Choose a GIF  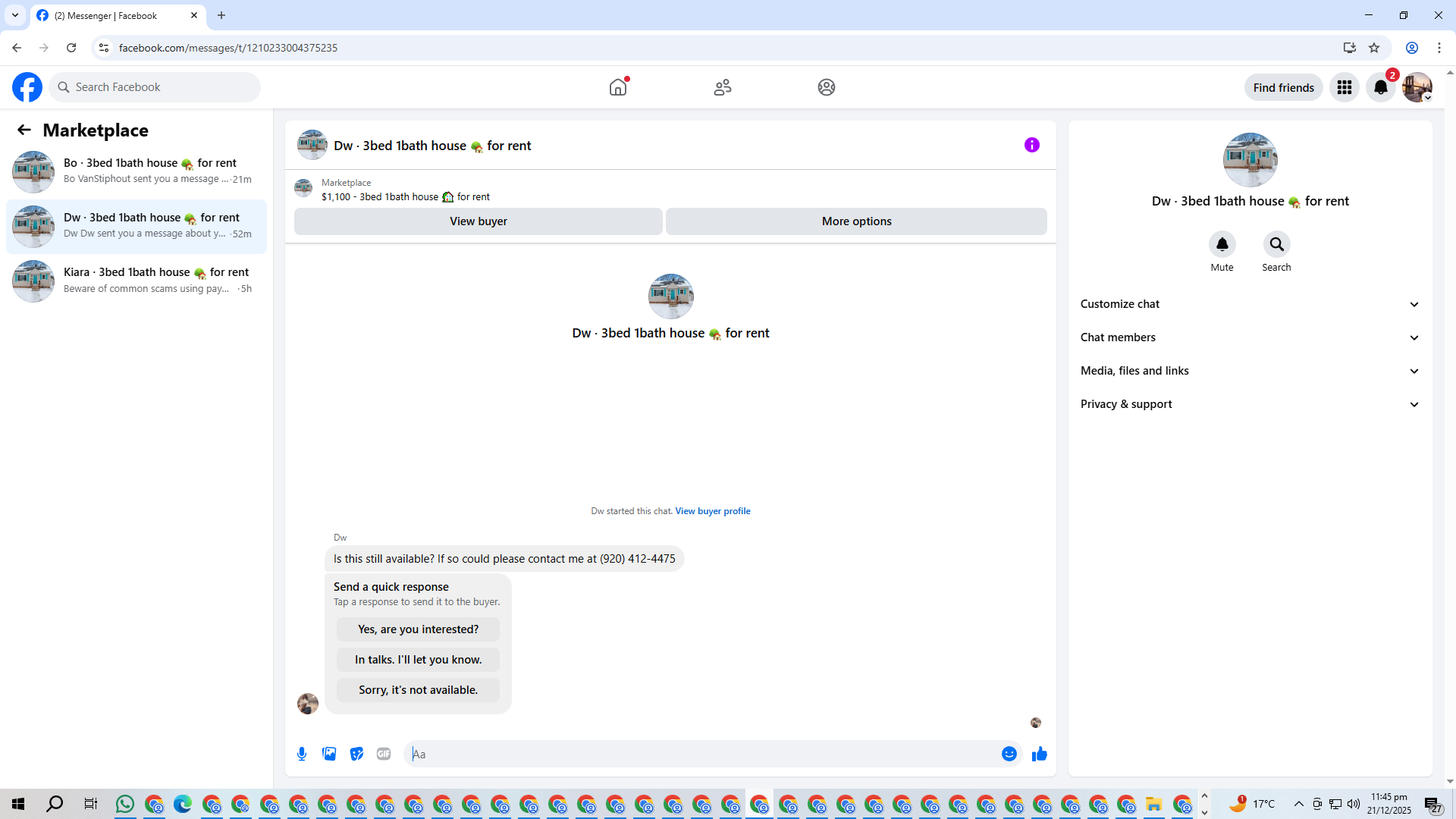(384, 754)
